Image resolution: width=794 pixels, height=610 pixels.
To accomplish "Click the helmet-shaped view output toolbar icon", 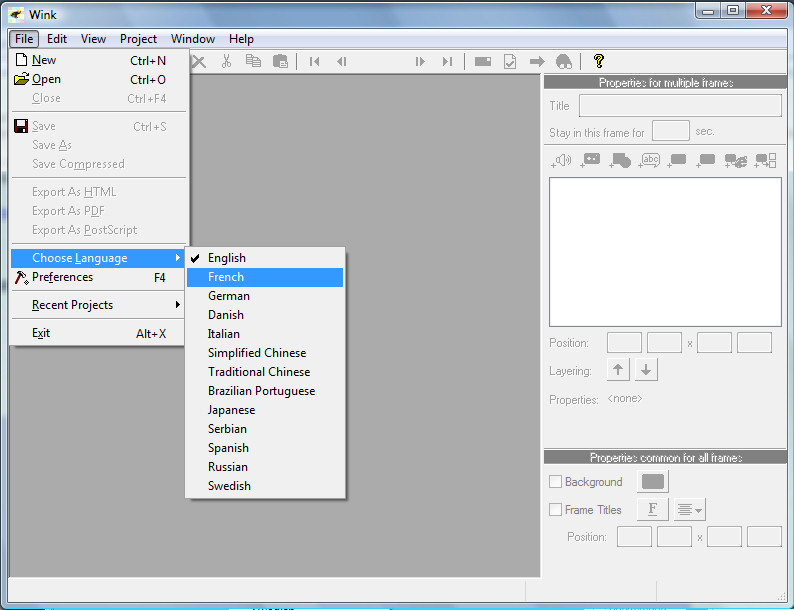I will click(564, 62).
